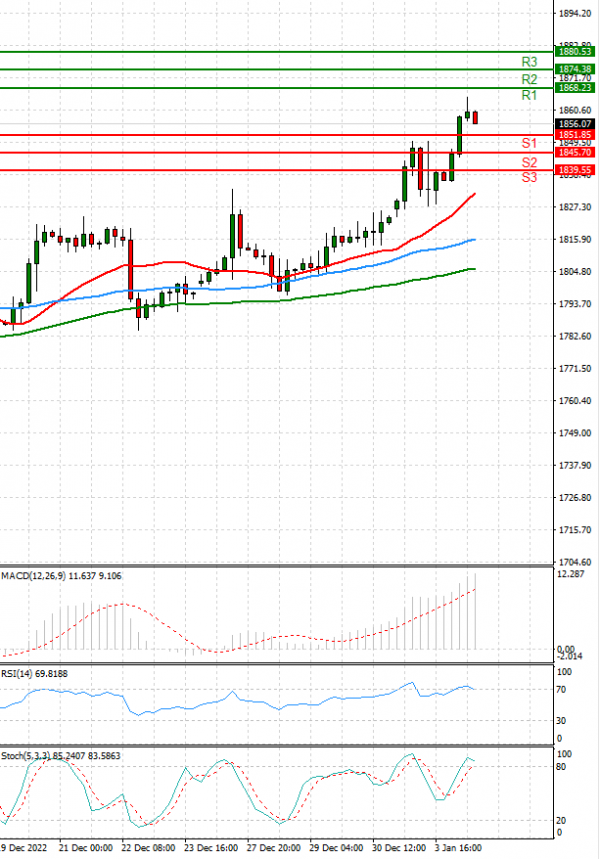This screenshot has height=859, width=600.
Task: Click the 23 Dec 16:00 time label
Action: (x=211, y=848)
